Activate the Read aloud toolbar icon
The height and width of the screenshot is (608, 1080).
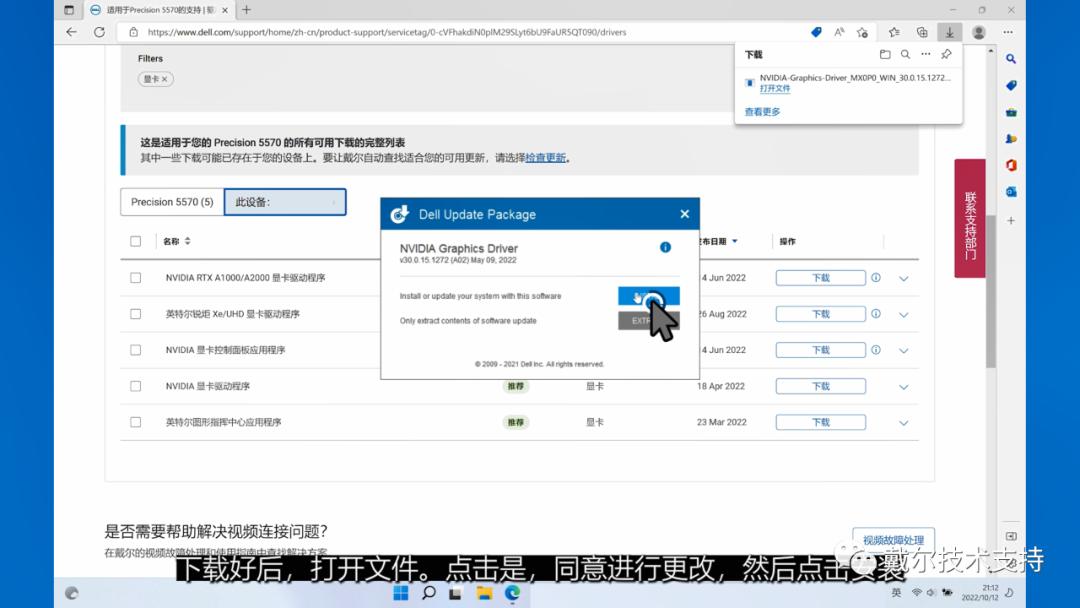838,32
